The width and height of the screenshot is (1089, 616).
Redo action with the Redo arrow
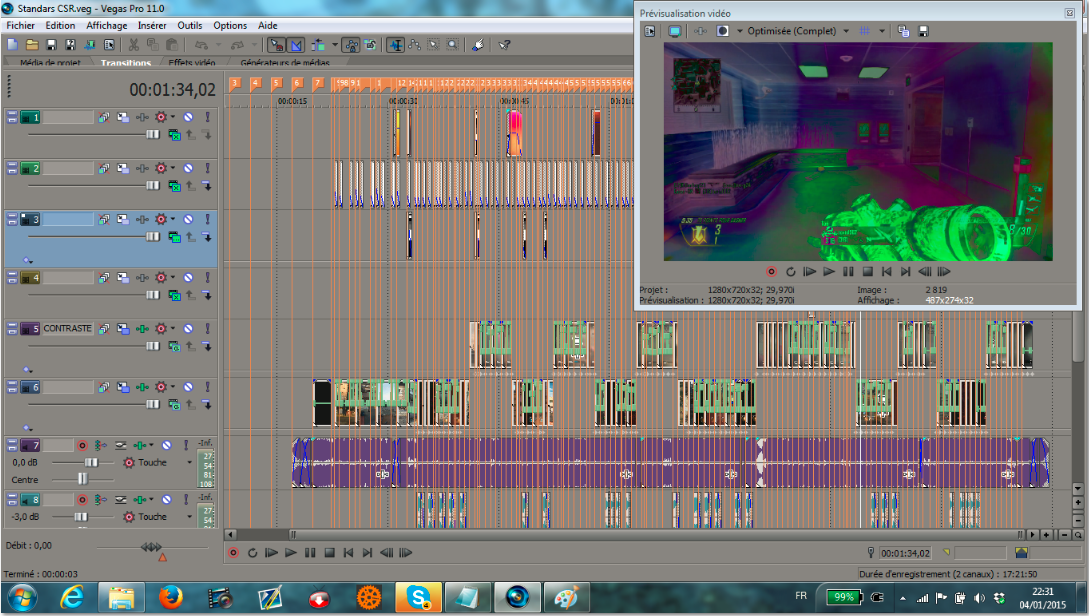[237, 44]
